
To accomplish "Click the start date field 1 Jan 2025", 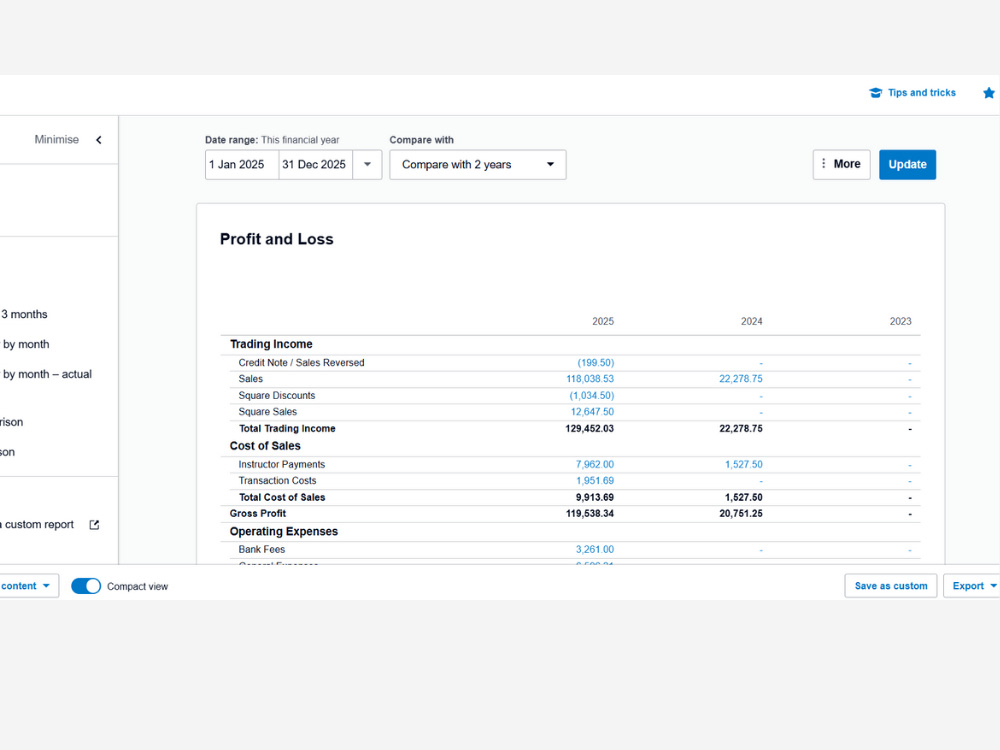I will coord(242,165).
